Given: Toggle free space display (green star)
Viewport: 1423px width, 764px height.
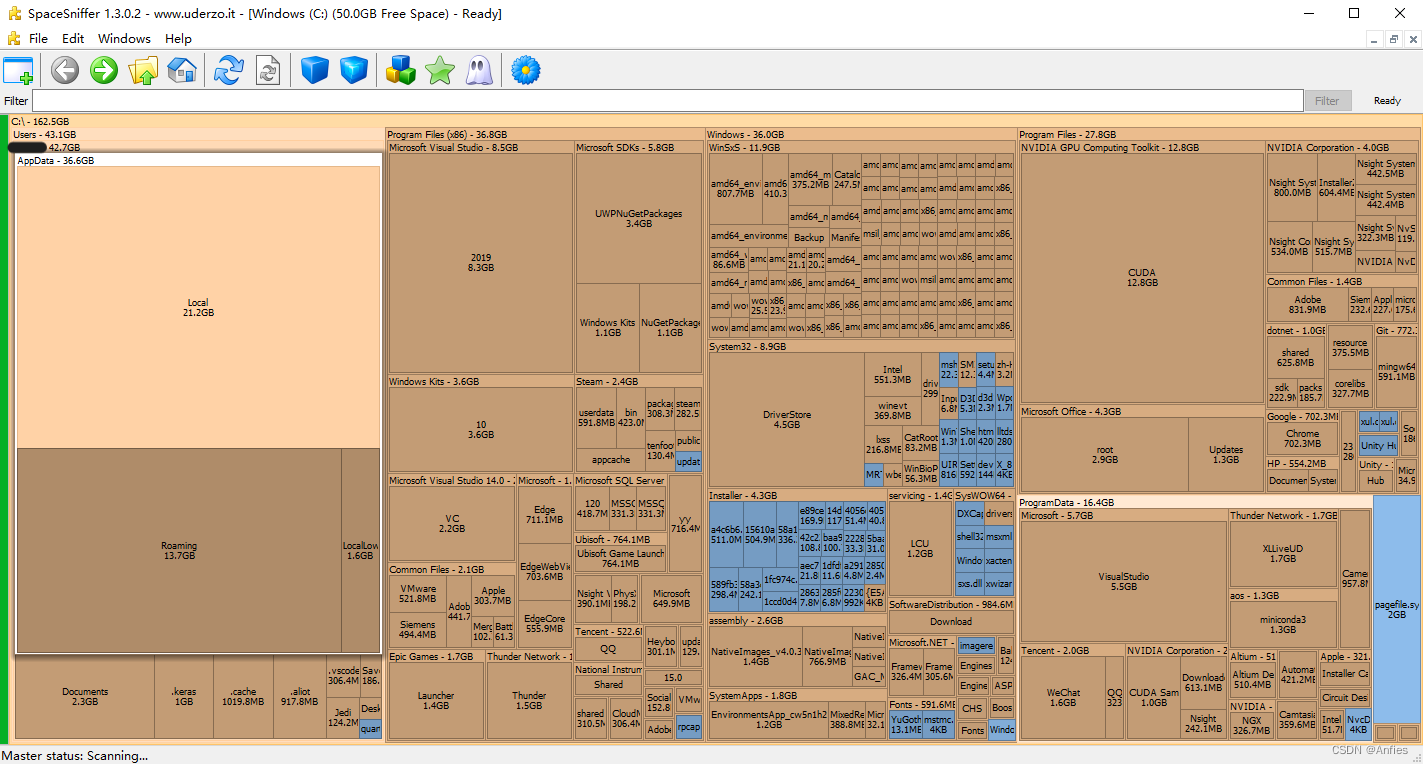Looking at the screenshot, I should click(440, 70).
